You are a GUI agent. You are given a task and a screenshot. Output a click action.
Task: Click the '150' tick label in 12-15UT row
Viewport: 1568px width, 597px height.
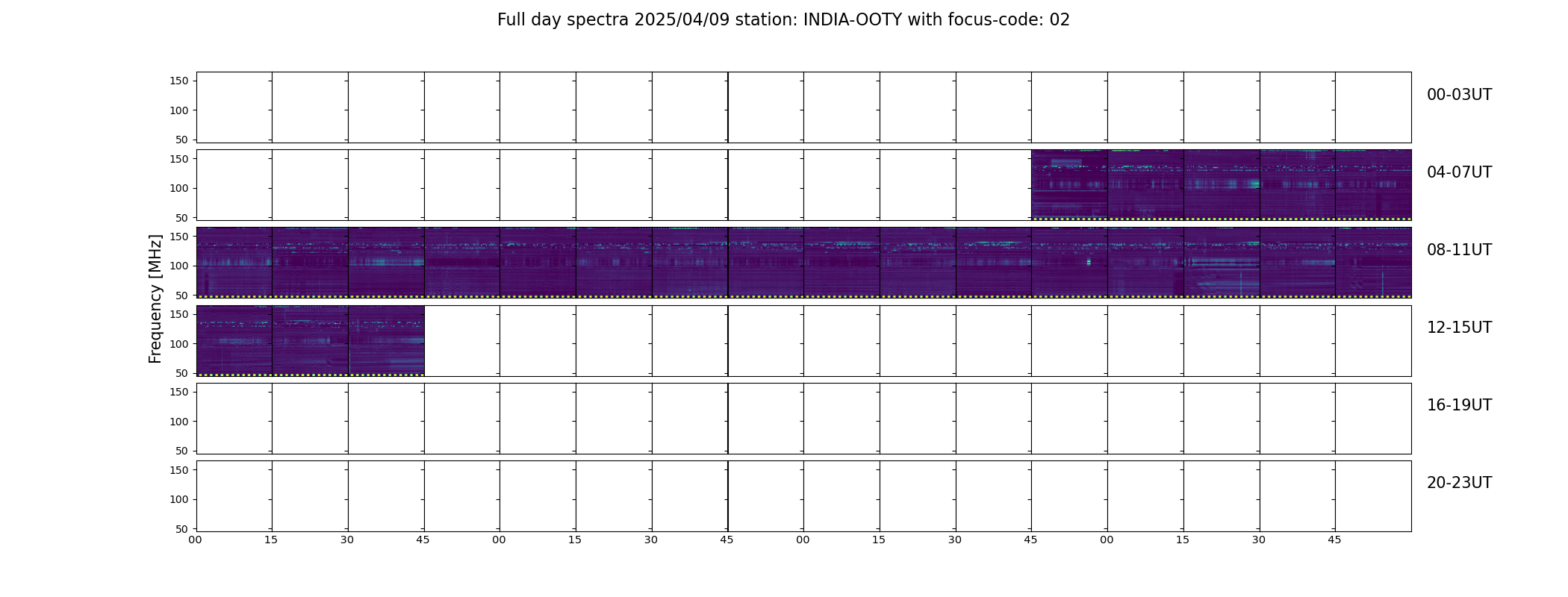pos(179,314)
